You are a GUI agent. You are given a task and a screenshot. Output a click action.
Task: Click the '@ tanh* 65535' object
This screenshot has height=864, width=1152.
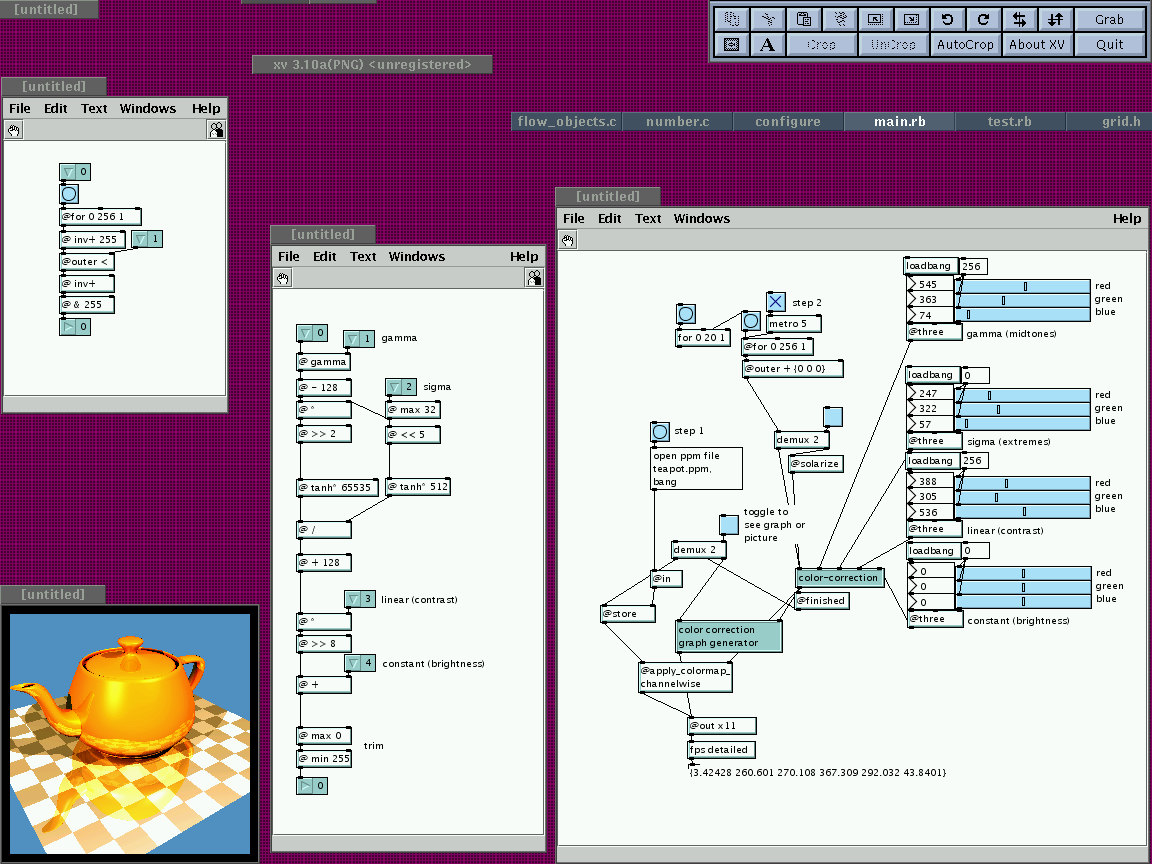coord(337,487)
